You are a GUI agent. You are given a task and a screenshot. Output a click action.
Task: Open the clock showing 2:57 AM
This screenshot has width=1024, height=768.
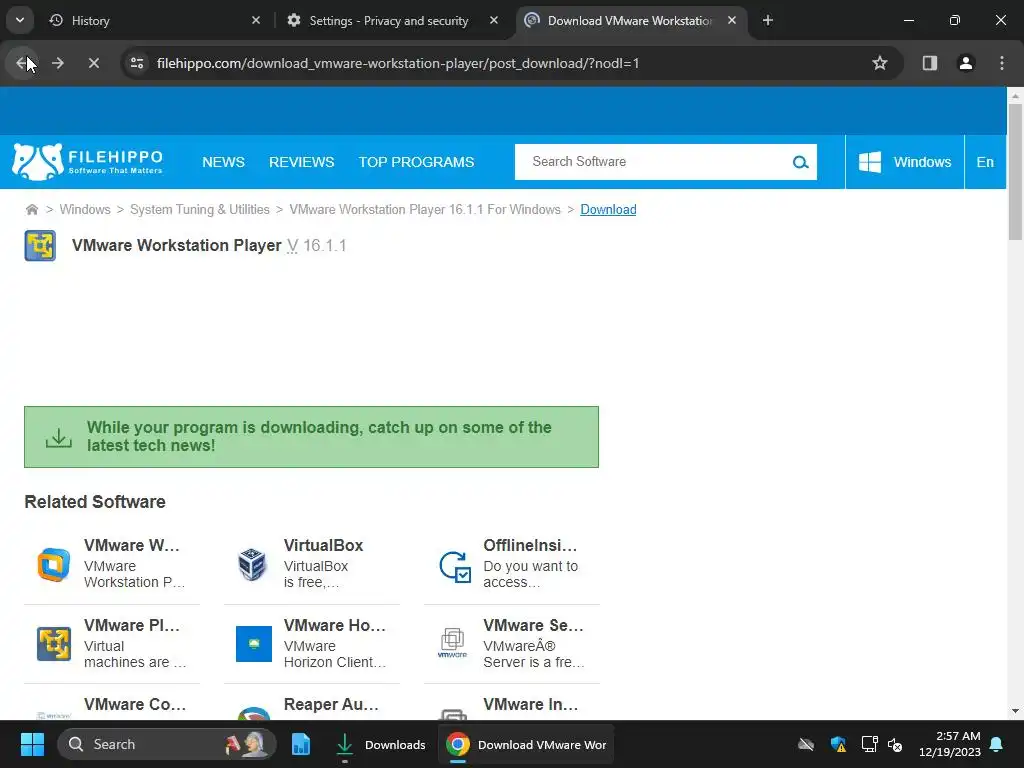950,744
